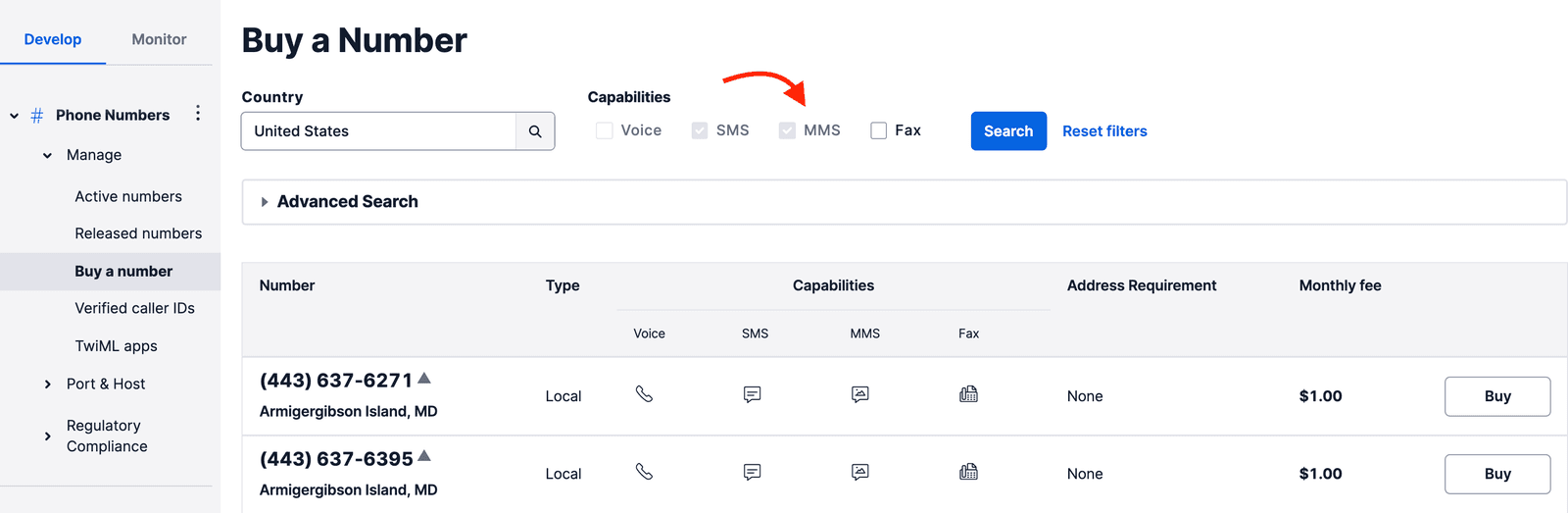Image resolution: width=1568 pixels, height=513 pixels.
Task: Click the Country search magnifier icon
Action: pos(535,131)
